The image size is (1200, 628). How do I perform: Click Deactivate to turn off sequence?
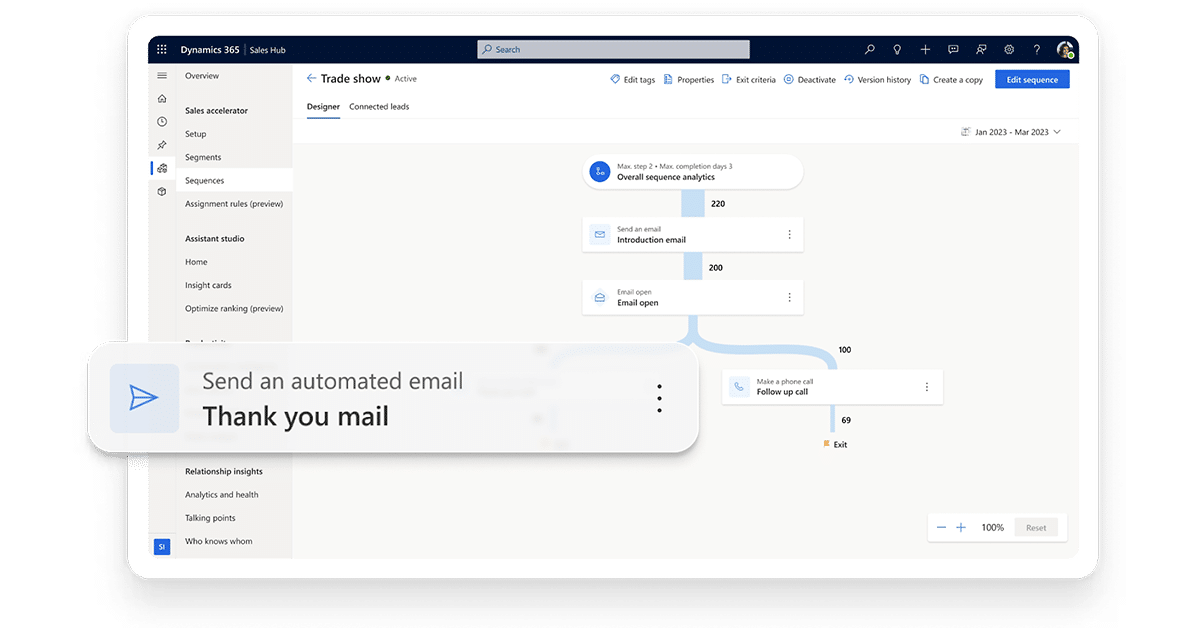click(809, 80)
